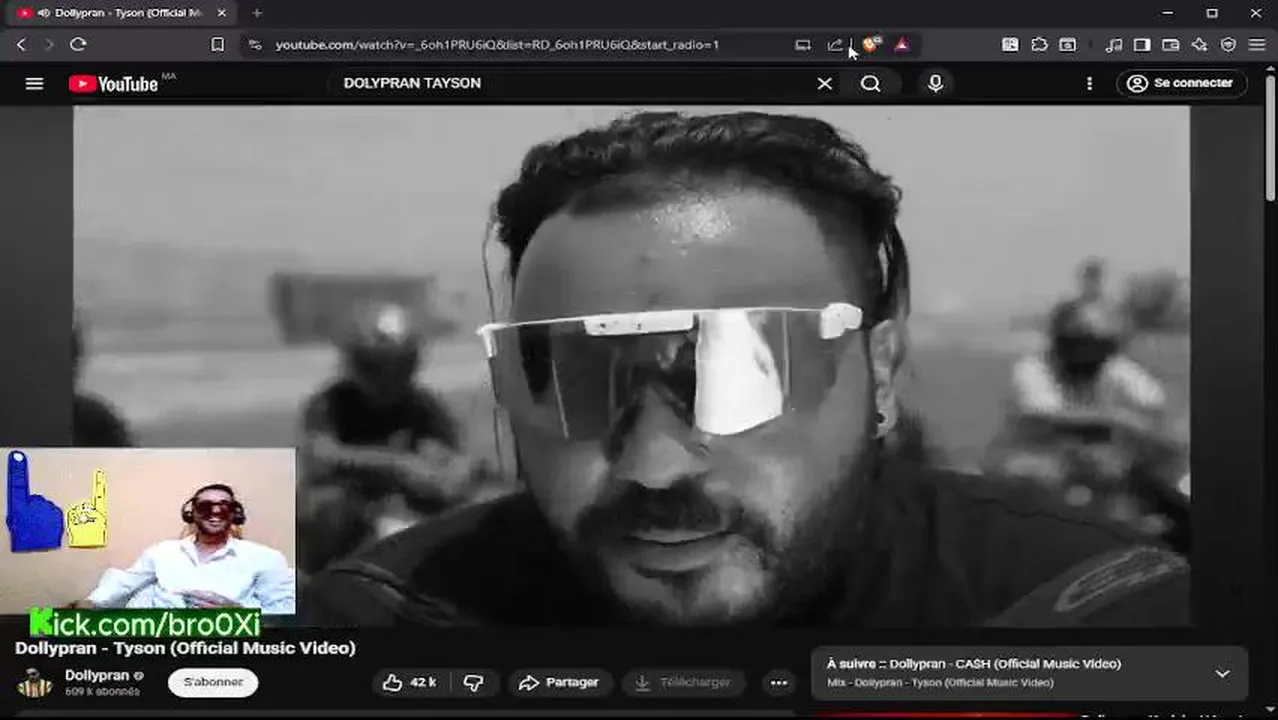
Task: Open the browser hamburger main menu
Action: click(1258, 44)
